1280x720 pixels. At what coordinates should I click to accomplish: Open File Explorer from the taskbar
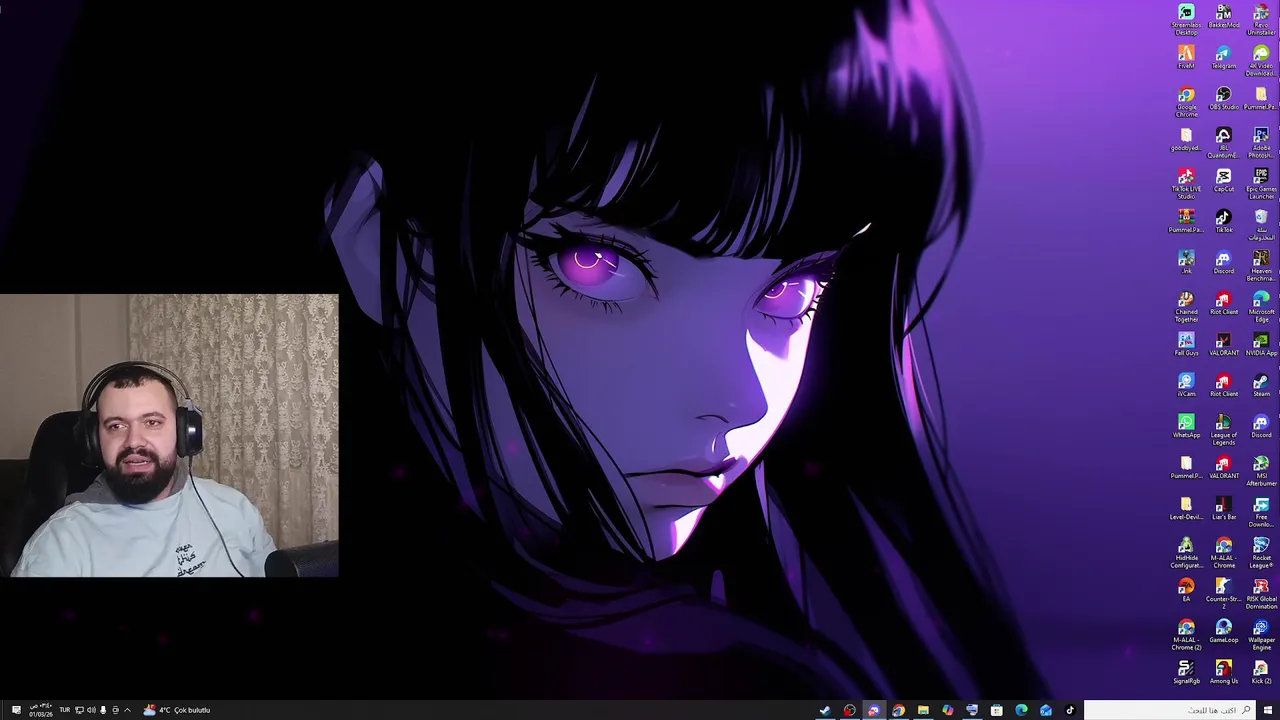point(923,710)
